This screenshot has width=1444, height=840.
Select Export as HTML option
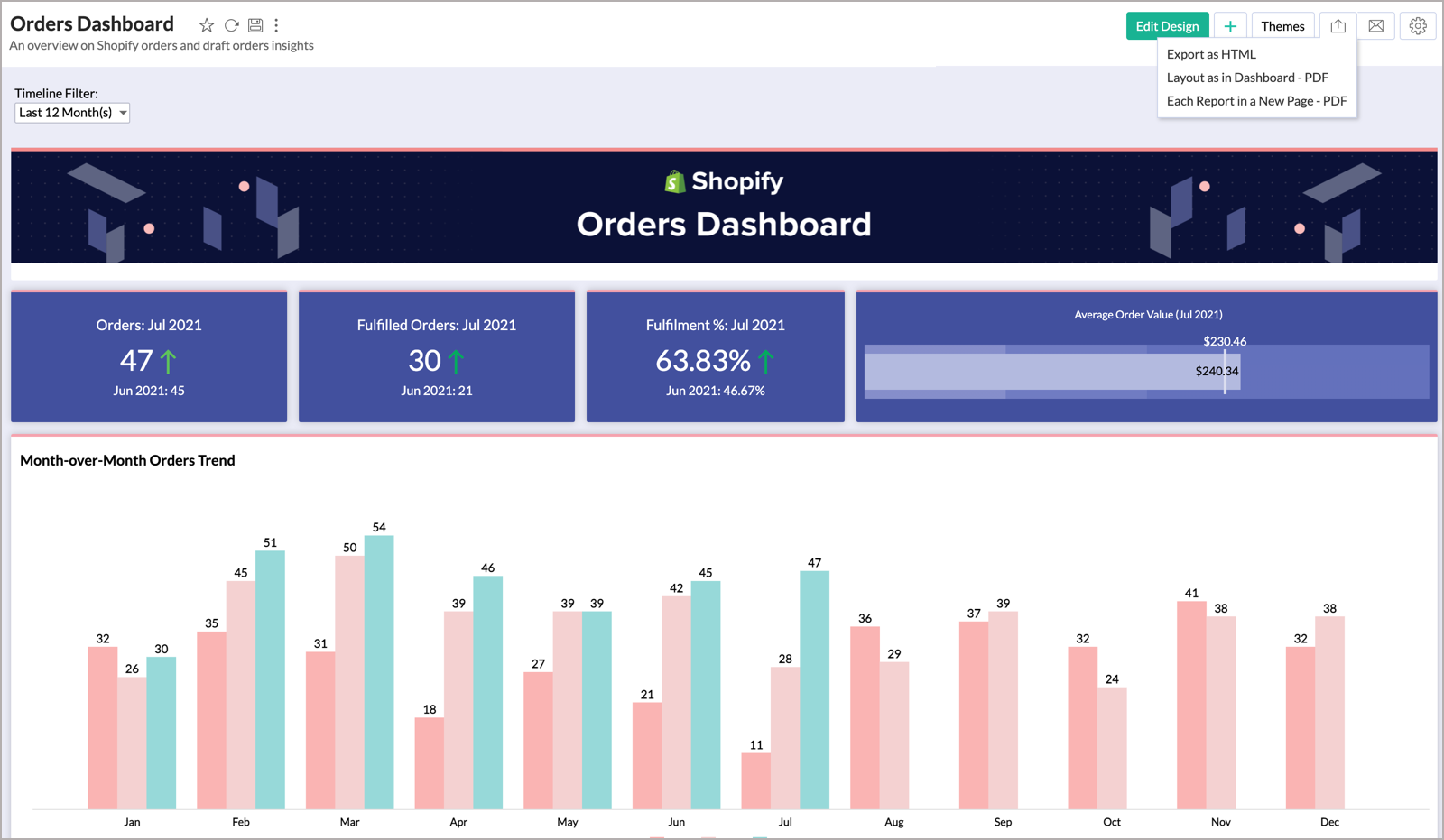coord(1211,54)
